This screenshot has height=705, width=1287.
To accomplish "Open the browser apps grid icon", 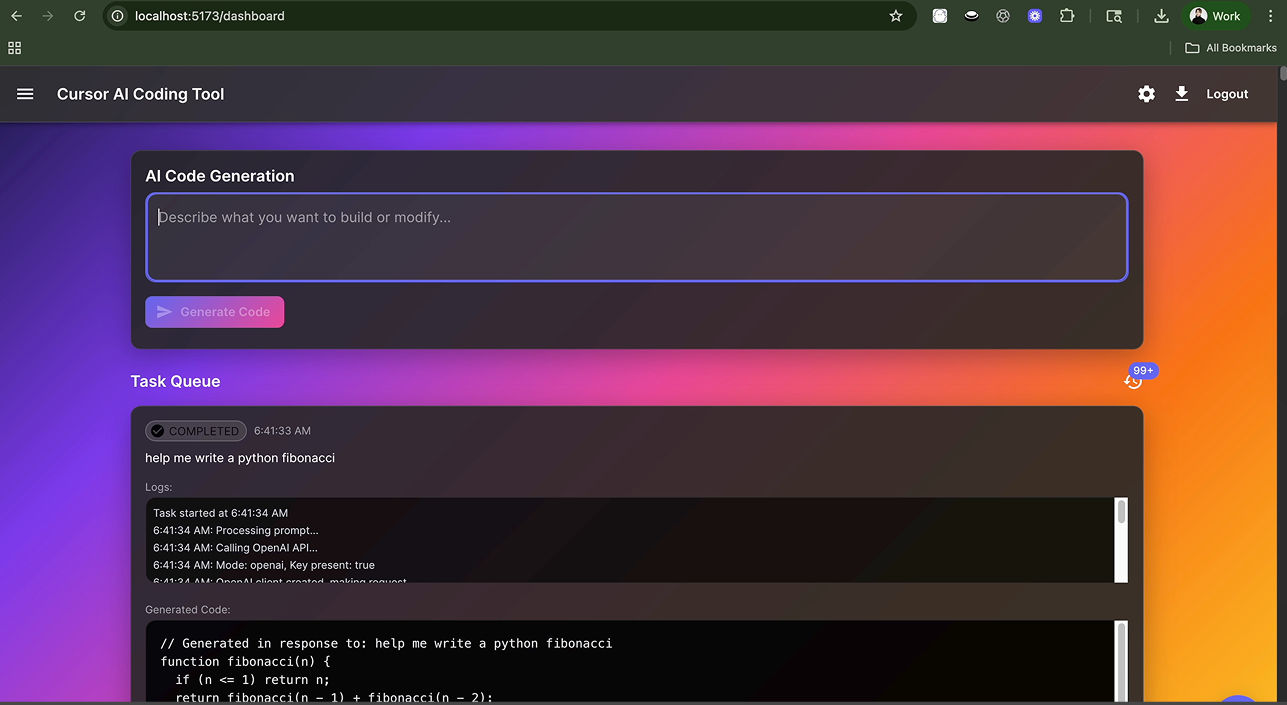I will (x=14, y=48).
